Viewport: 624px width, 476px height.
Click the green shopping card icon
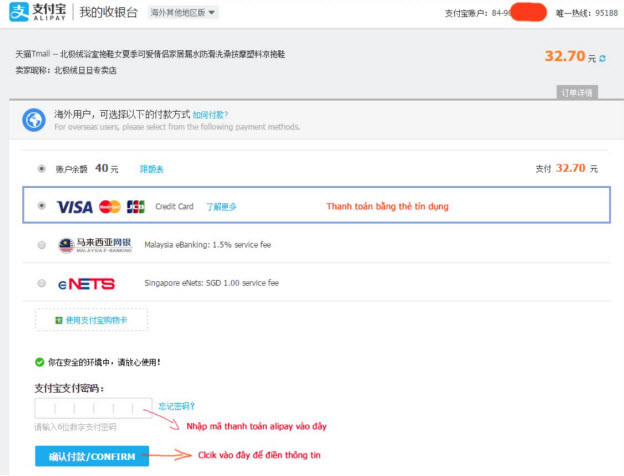(x=59, y=320)
